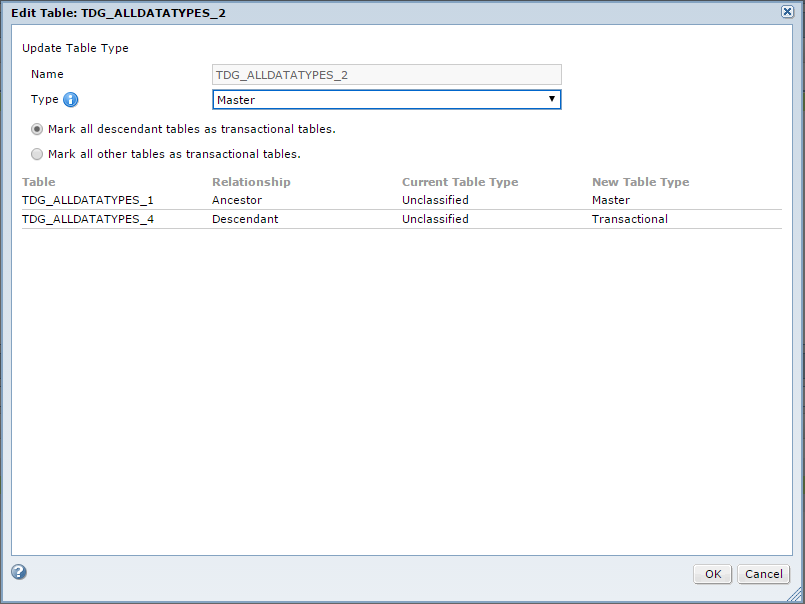Click the Relationship column header
The width and height of the screenshot is (805, 604).
(x=251, y=182)
